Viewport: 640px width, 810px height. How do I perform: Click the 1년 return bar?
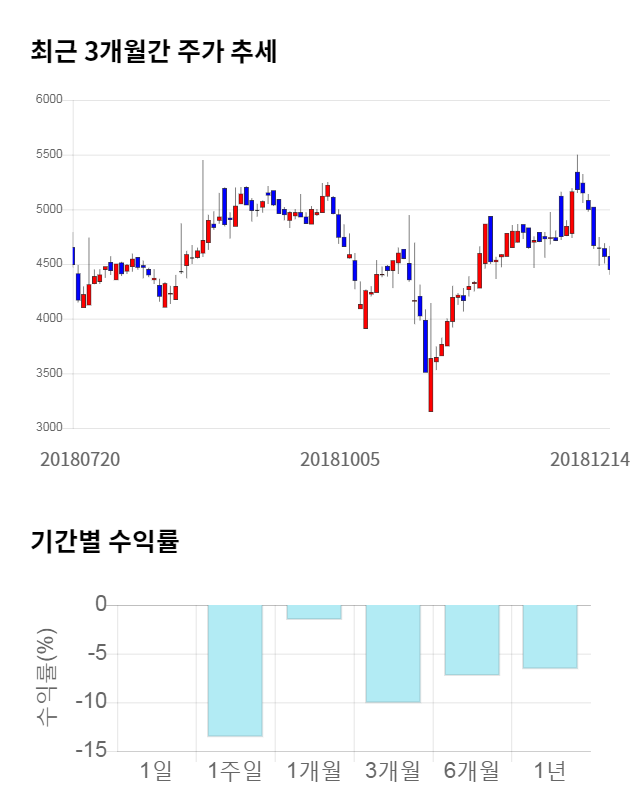click(550, 636)
